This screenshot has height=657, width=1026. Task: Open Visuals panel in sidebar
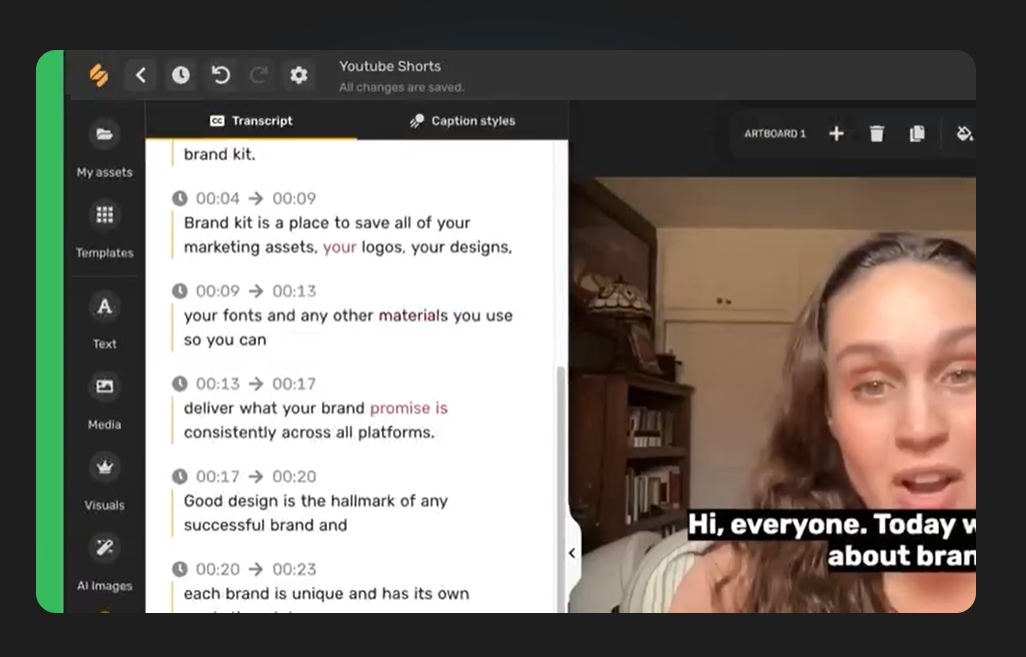pyautogui.click(x=105, y=481)
